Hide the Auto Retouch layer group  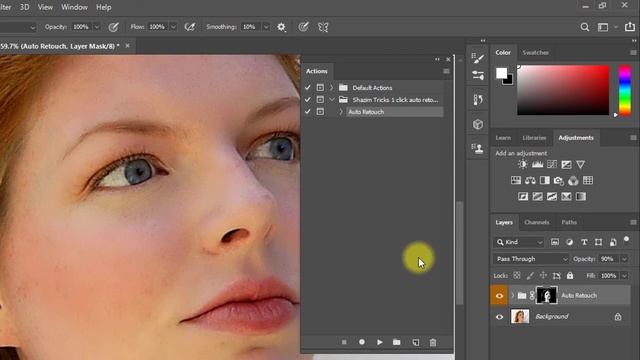[x=499, y=296]
